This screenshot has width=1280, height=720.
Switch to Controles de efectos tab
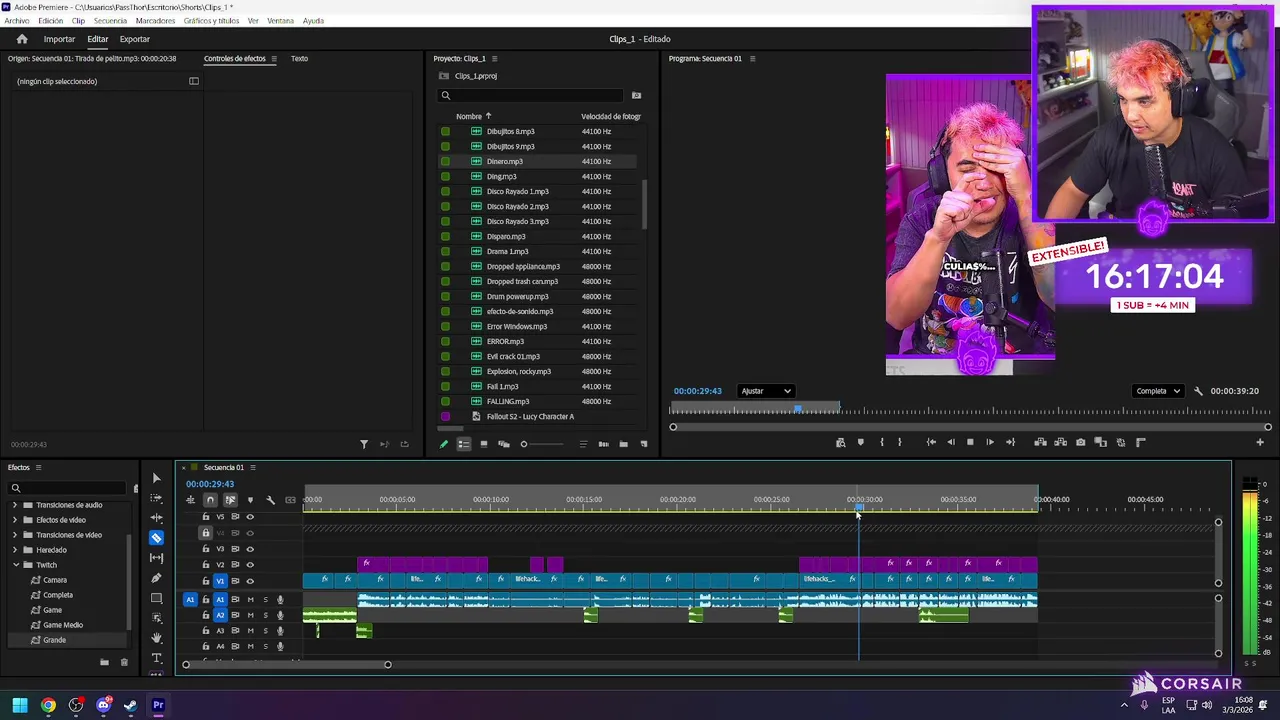pos(235,58)
